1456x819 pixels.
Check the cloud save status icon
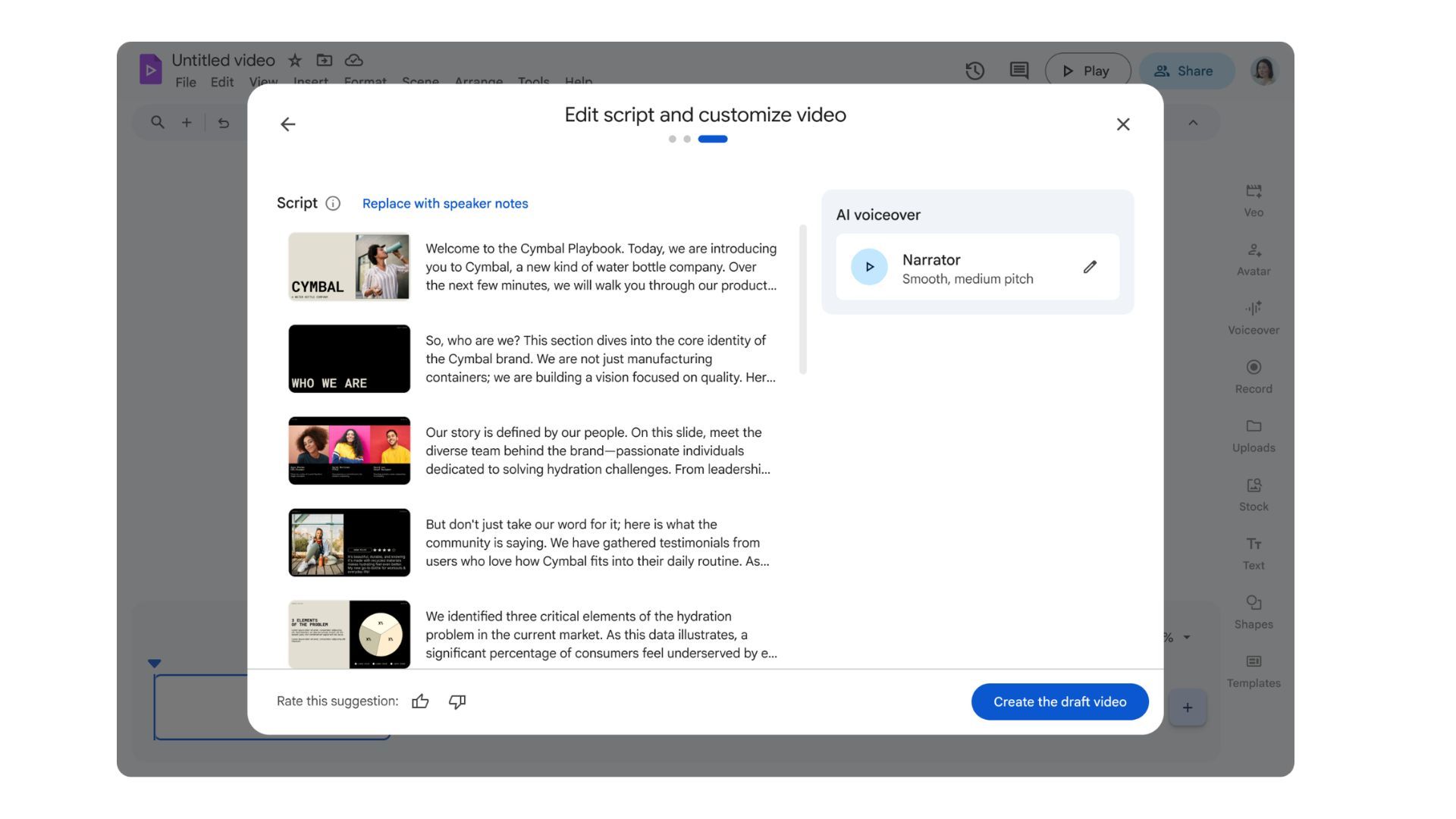pos(353,60)
